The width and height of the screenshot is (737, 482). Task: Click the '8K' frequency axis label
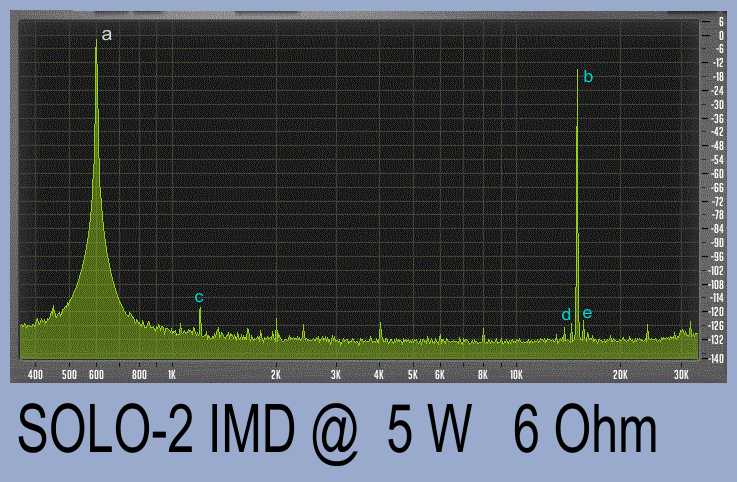pos(483,375)
